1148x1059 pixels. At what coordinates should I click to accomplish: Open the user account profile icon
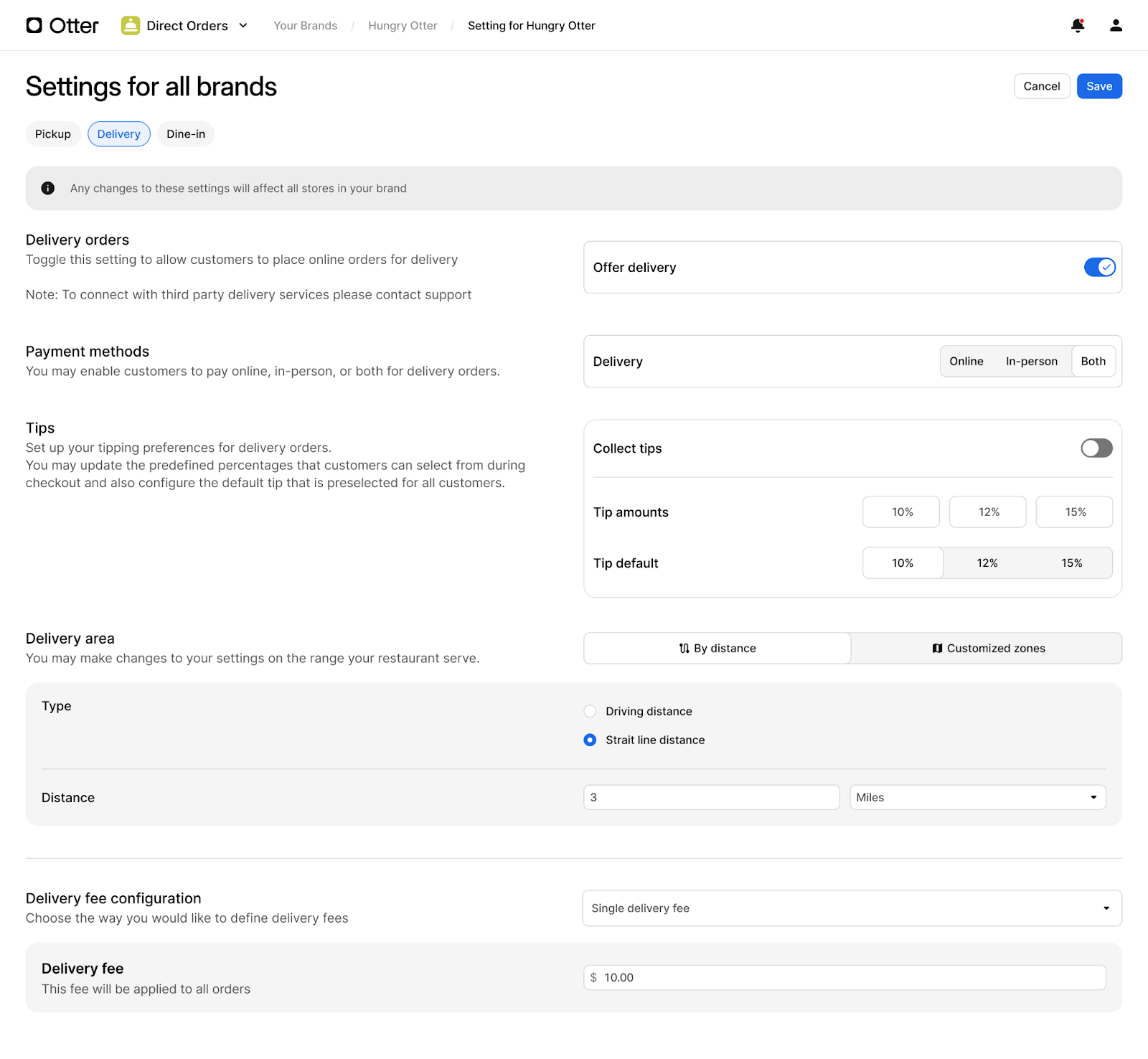[1115, 26]
